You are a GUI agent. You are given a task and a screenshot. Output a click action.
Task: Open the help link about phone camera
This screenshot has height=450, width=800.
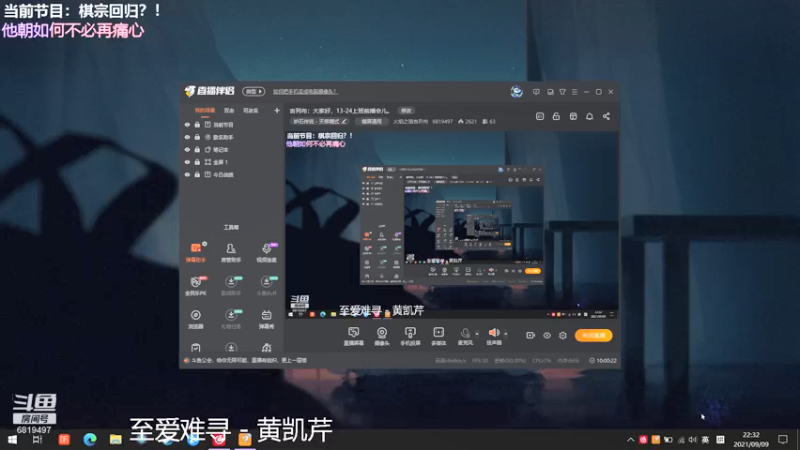click(305, 92)
